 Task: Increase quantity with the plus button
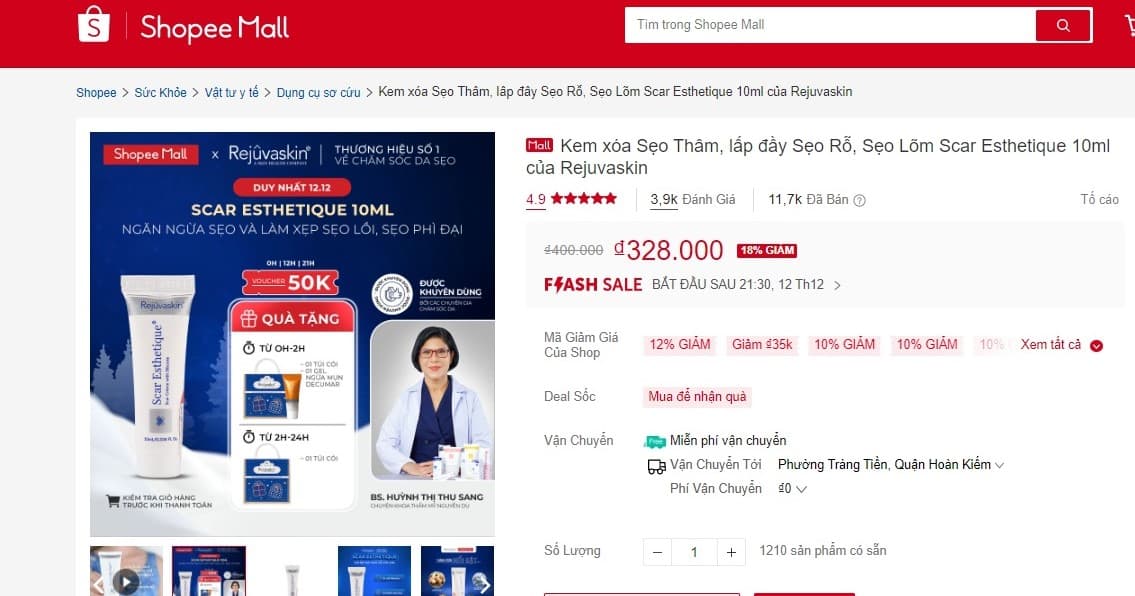(731, 553)
